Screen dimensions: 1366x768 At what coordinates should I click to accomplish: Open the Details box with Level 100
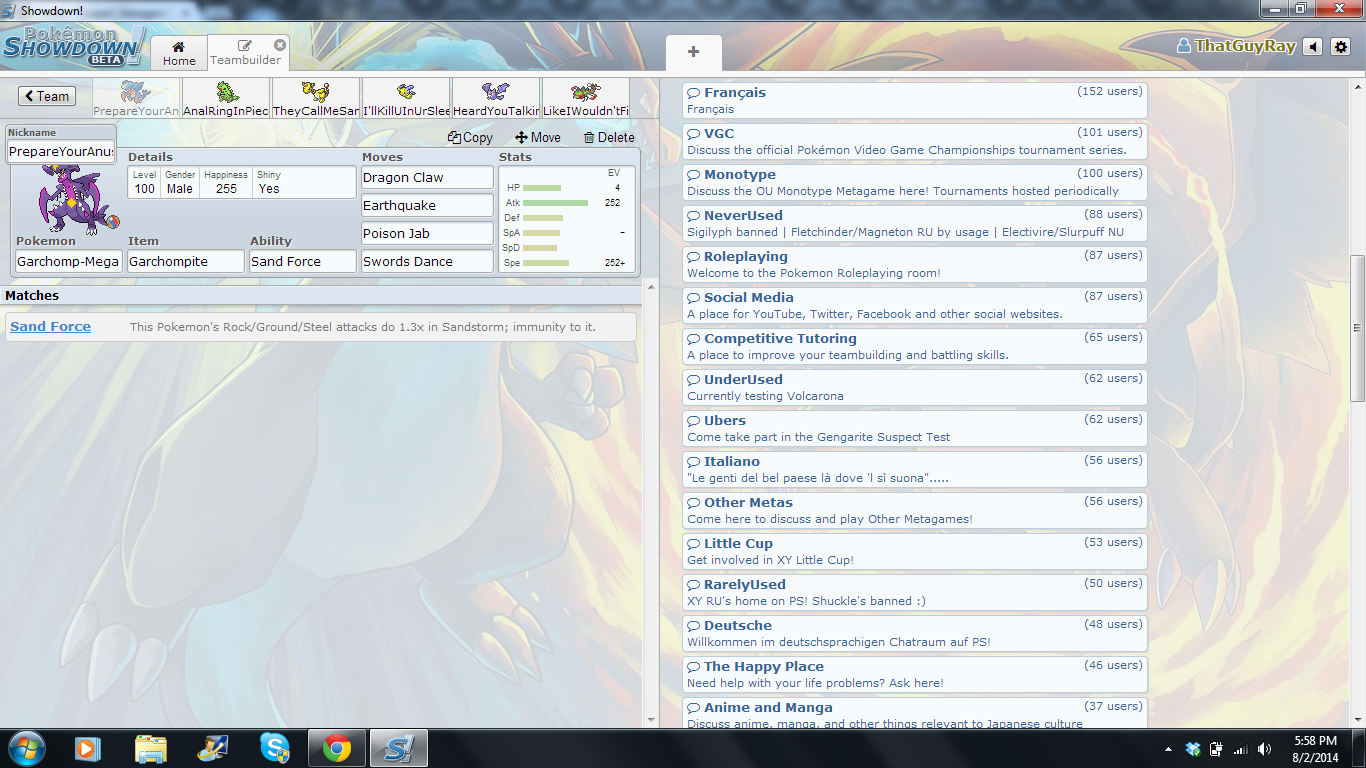(242, 182)
